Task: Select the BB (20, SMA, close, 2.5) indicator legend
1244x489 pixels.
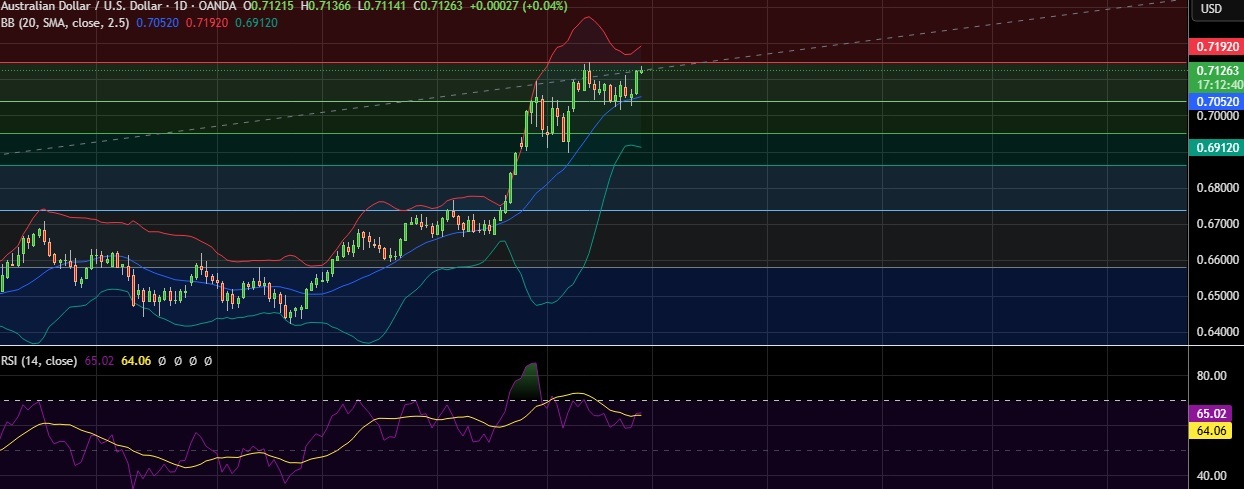Action: pos(65,21)
